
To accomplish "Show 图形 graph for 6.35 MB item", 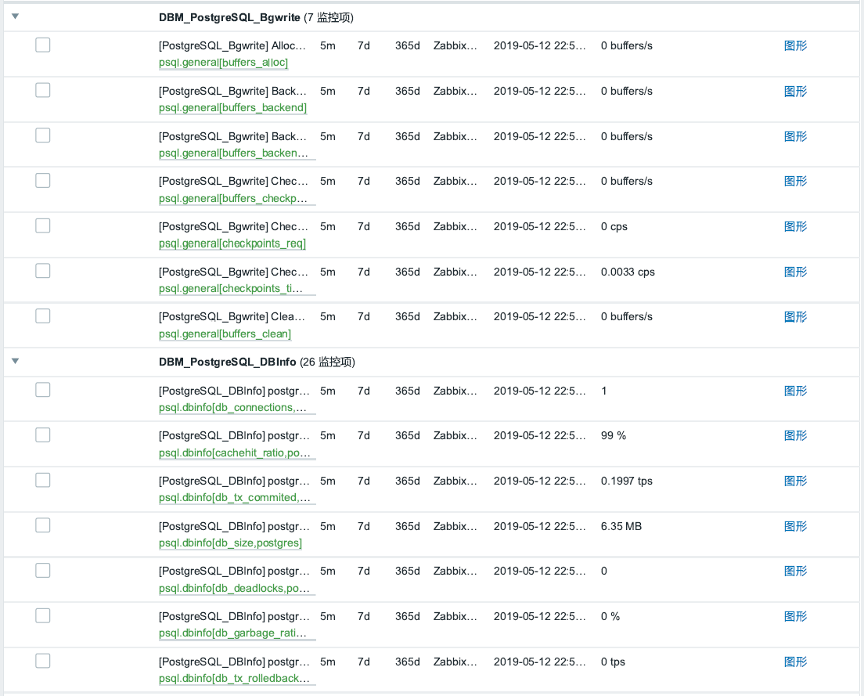I will [x=795, y=526].
